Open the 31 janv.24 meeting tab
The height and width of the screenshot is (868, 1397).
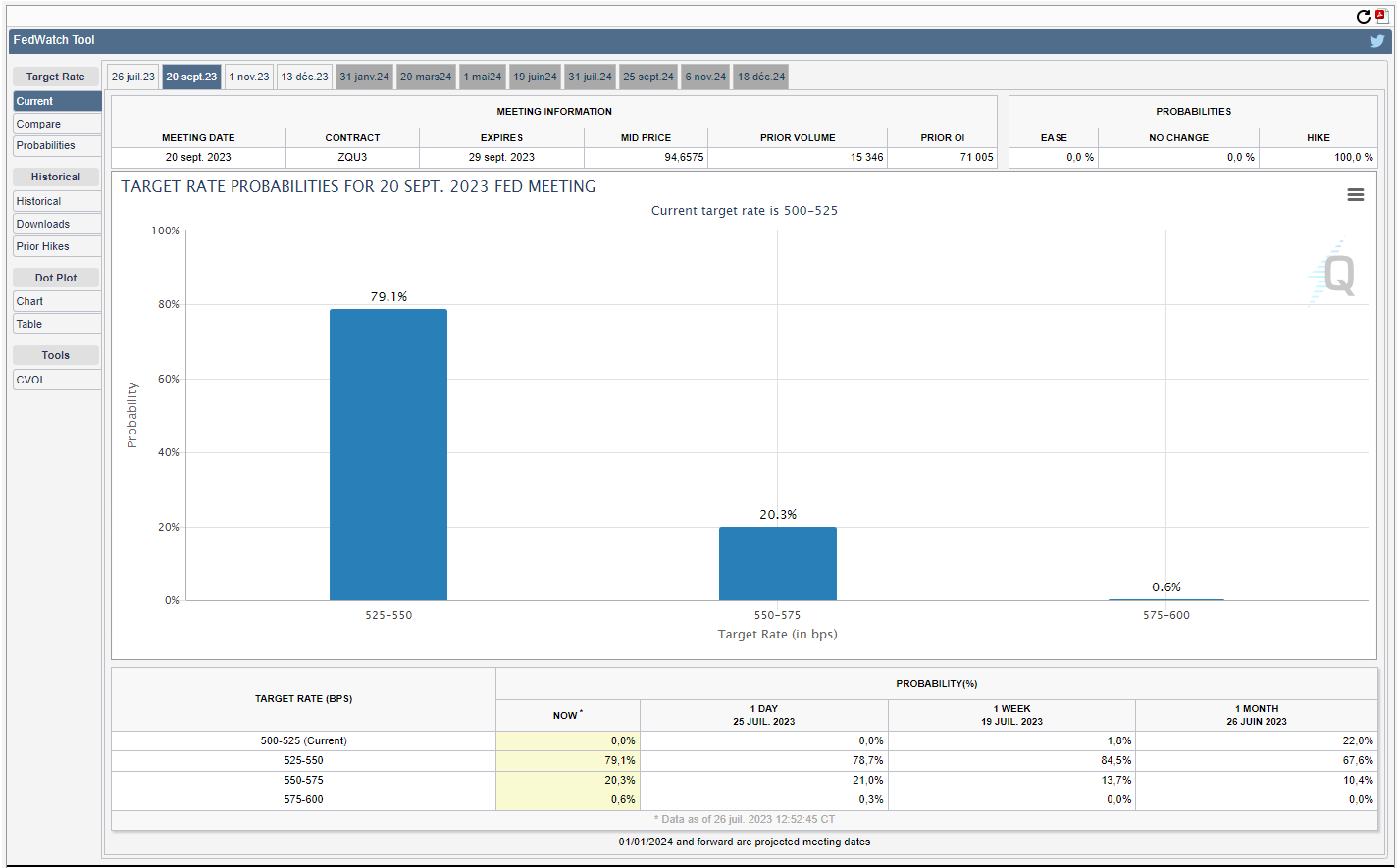point(364,77)
